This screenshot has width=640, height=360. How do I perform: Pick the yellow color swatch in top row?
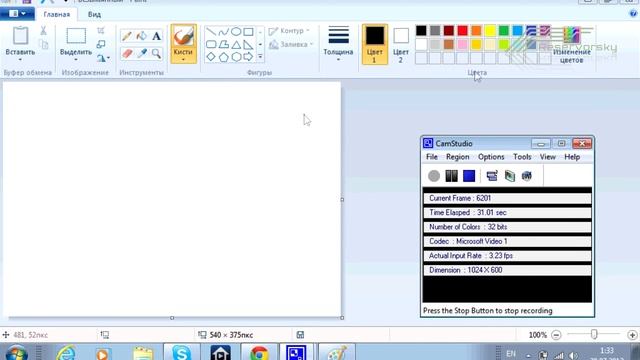point(490,31)
